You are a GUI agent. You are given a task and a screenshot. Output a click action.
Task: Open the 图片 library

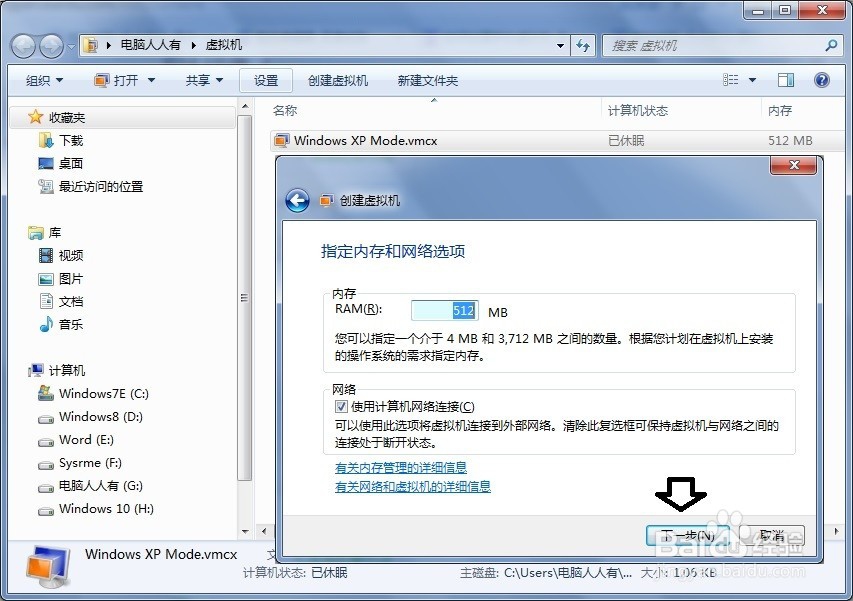(61, 278)
